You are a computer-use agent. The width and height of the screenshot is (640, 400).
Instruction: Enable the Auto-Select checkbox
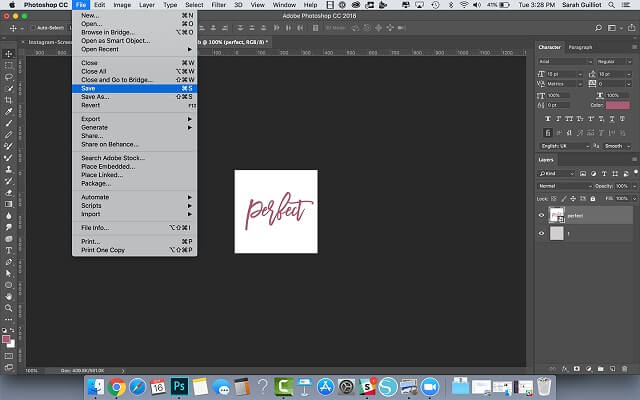coord(33,28)
